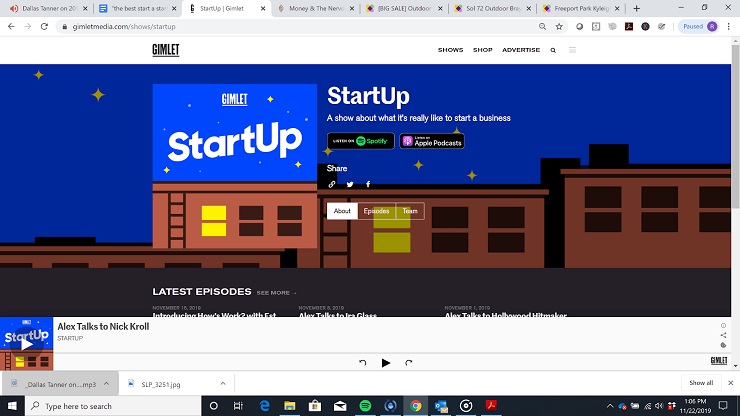Image resolution: width=740 pixels, height=416 pixels.
Task: Expand options for Dallas Tanner mp3 download
Action: (x=106, y=384)
